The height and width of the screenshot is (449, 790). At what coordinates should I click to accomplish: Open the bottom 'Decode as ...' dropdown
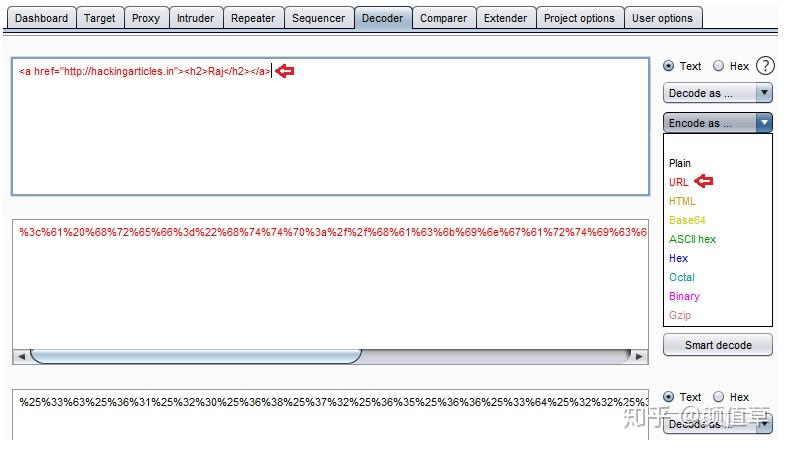point(717,424)
